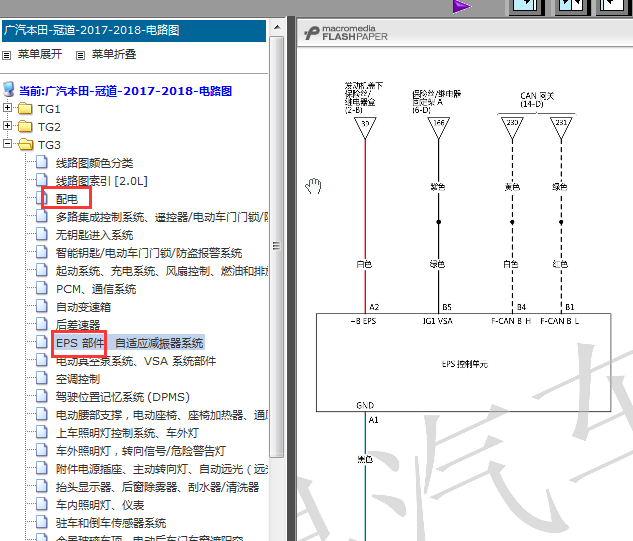Open 多路集成控制系统 document
Viewport: 633px width, 541px height.
162,217
